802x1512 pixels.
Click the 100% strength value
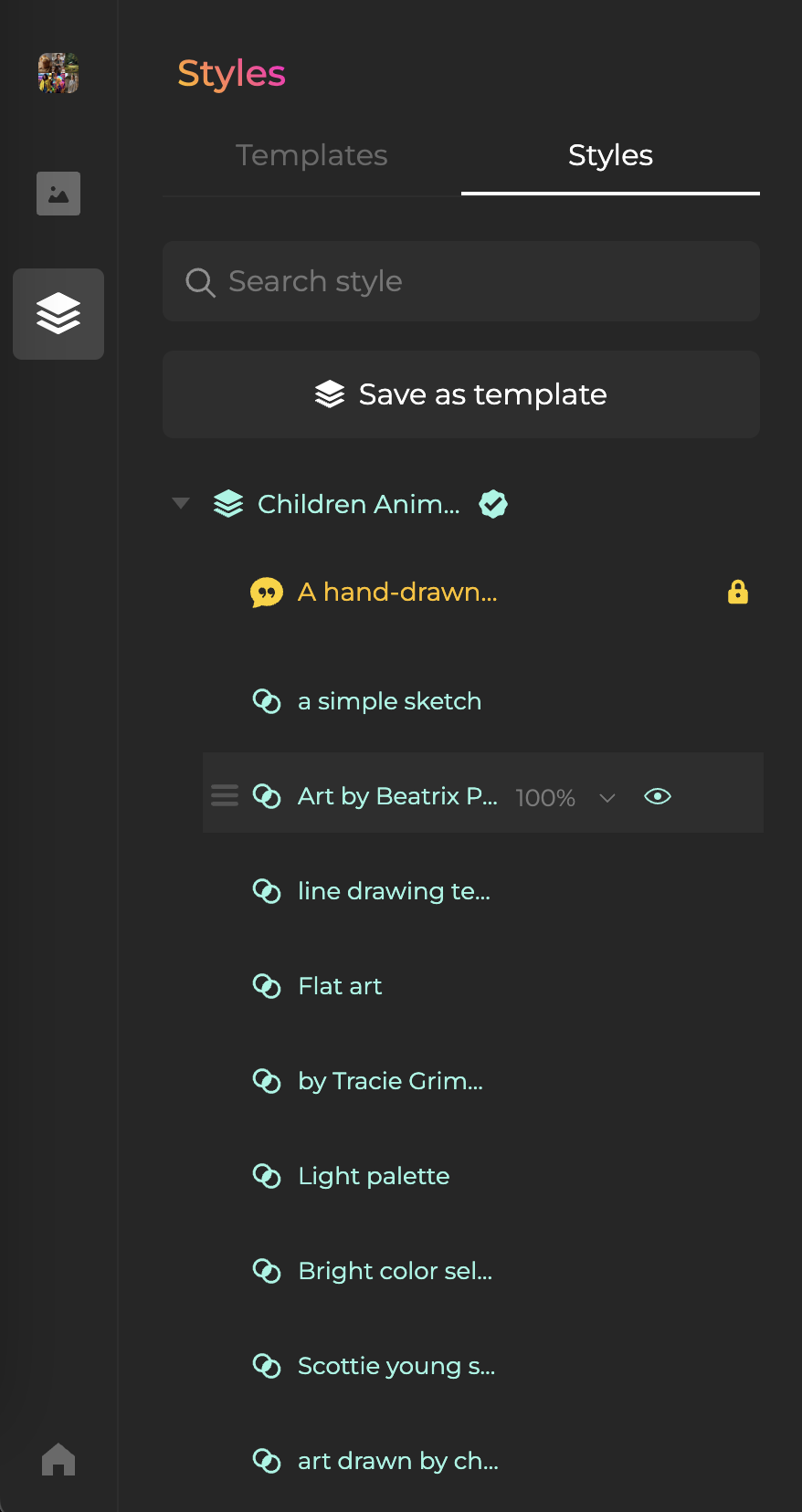click(x=545, y=798)
